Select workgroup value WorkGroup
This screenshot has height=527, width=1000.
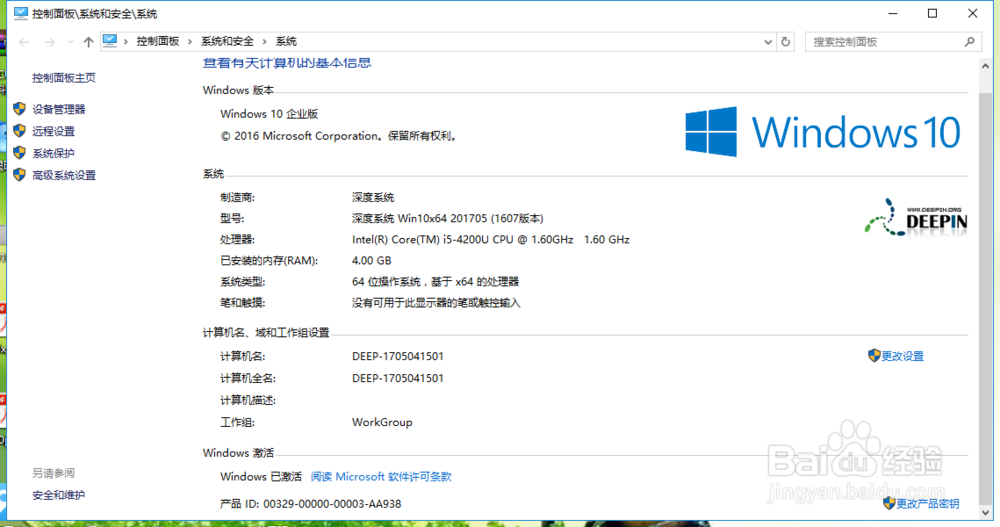click(x=382, y=422)
